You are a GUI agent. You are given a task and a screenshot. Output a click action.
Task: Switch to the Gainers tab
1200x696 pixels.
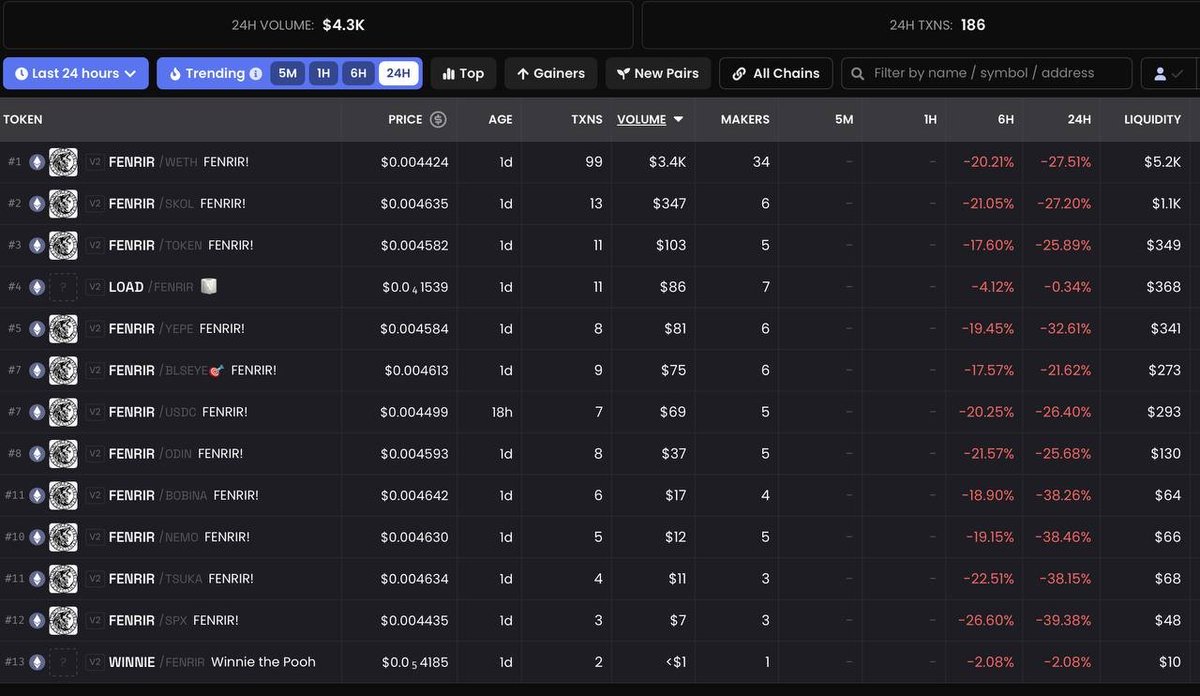(x=551, y=73)
